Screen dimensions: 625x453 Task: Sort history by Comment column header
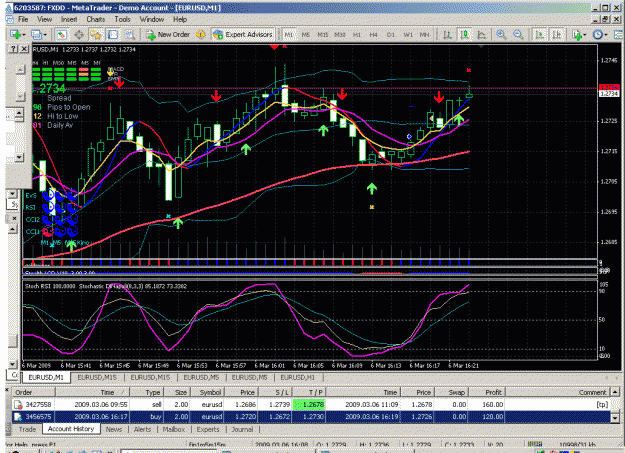click(557, 392)
